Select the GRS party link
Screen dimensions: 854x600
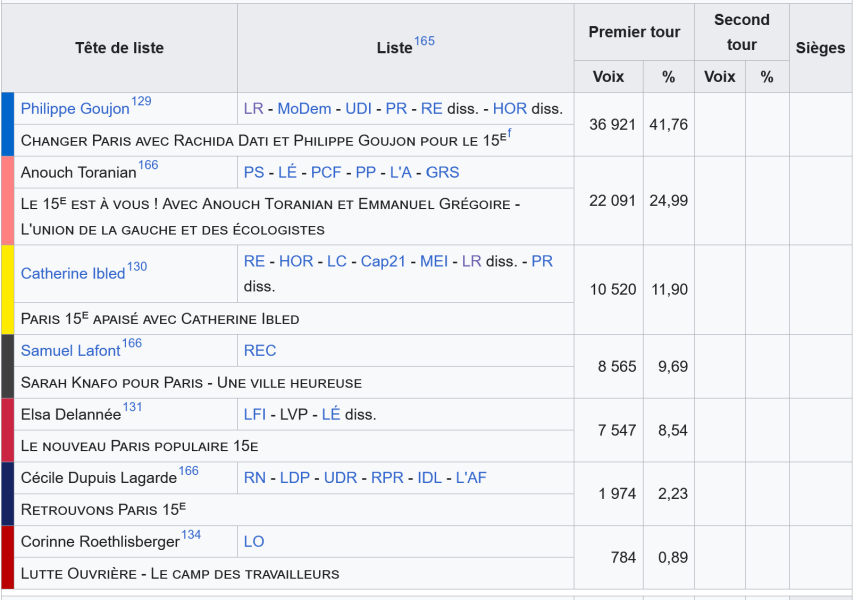pyautogui.click(x=442, y=172)
